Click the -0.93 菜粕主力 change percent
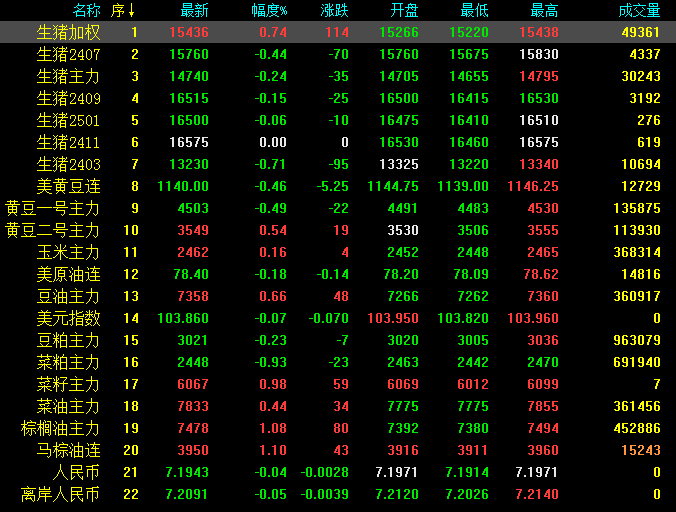The height and width of the screenshot is (512, 676). tap(271, 362)
